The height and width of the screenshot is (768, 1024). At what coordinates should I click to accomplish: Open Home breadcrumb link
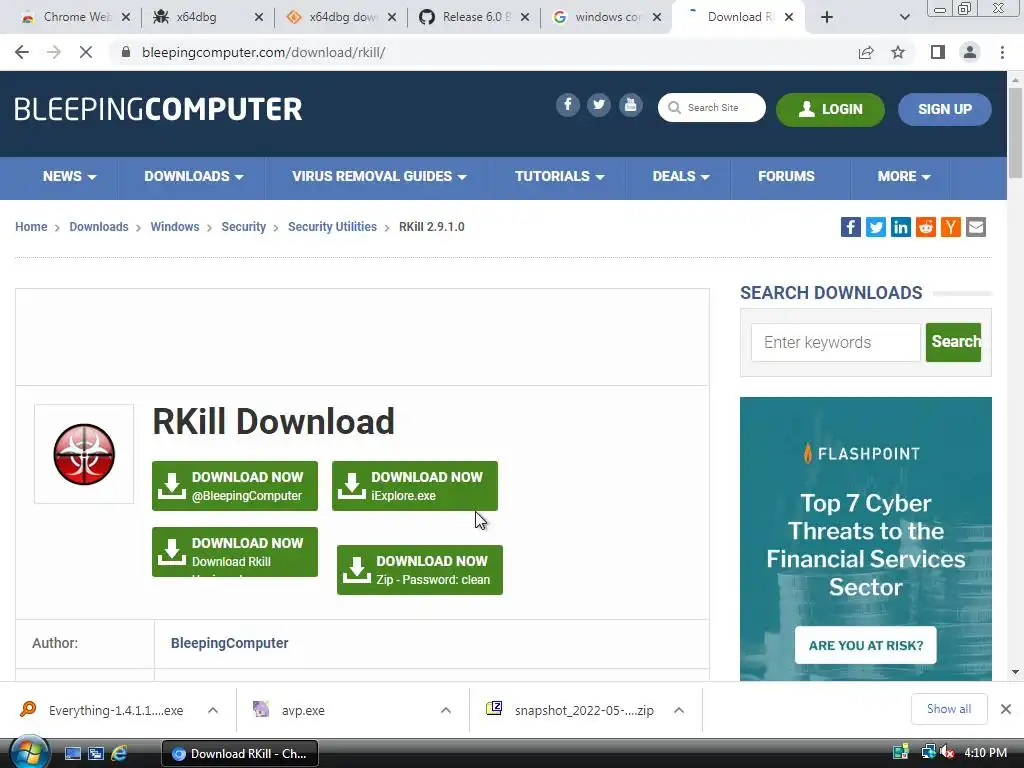pos(31,227)
